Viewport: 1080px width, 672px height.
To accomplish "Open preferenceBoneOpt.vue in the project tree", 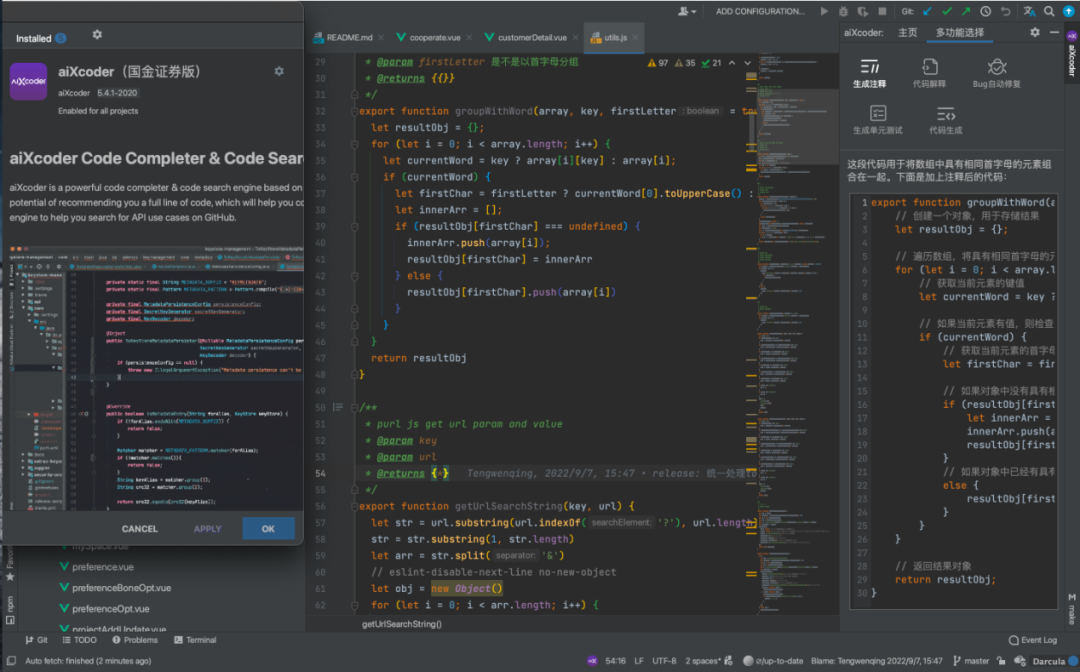I will click(115, 588).
